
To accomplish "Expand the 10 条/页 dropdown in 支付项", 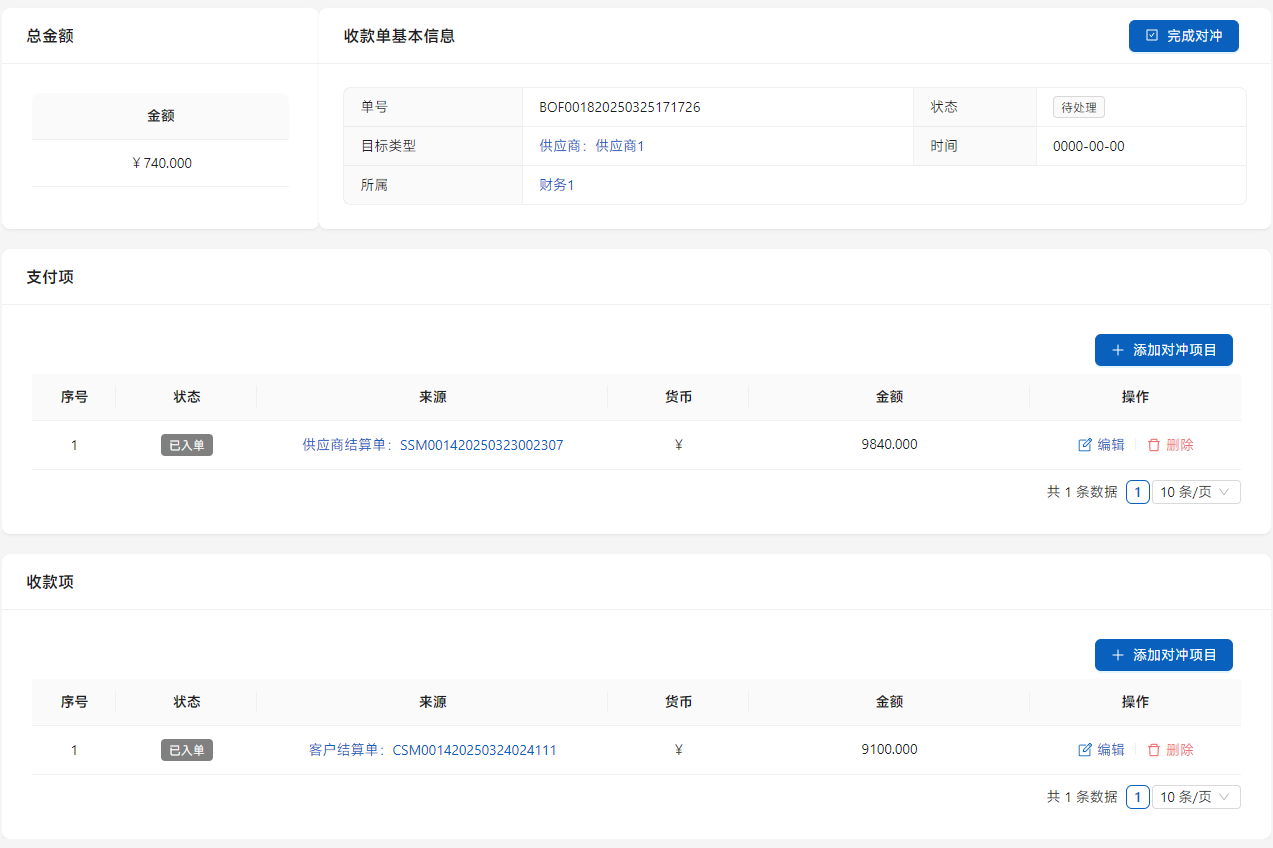I will click(1196, 492).
